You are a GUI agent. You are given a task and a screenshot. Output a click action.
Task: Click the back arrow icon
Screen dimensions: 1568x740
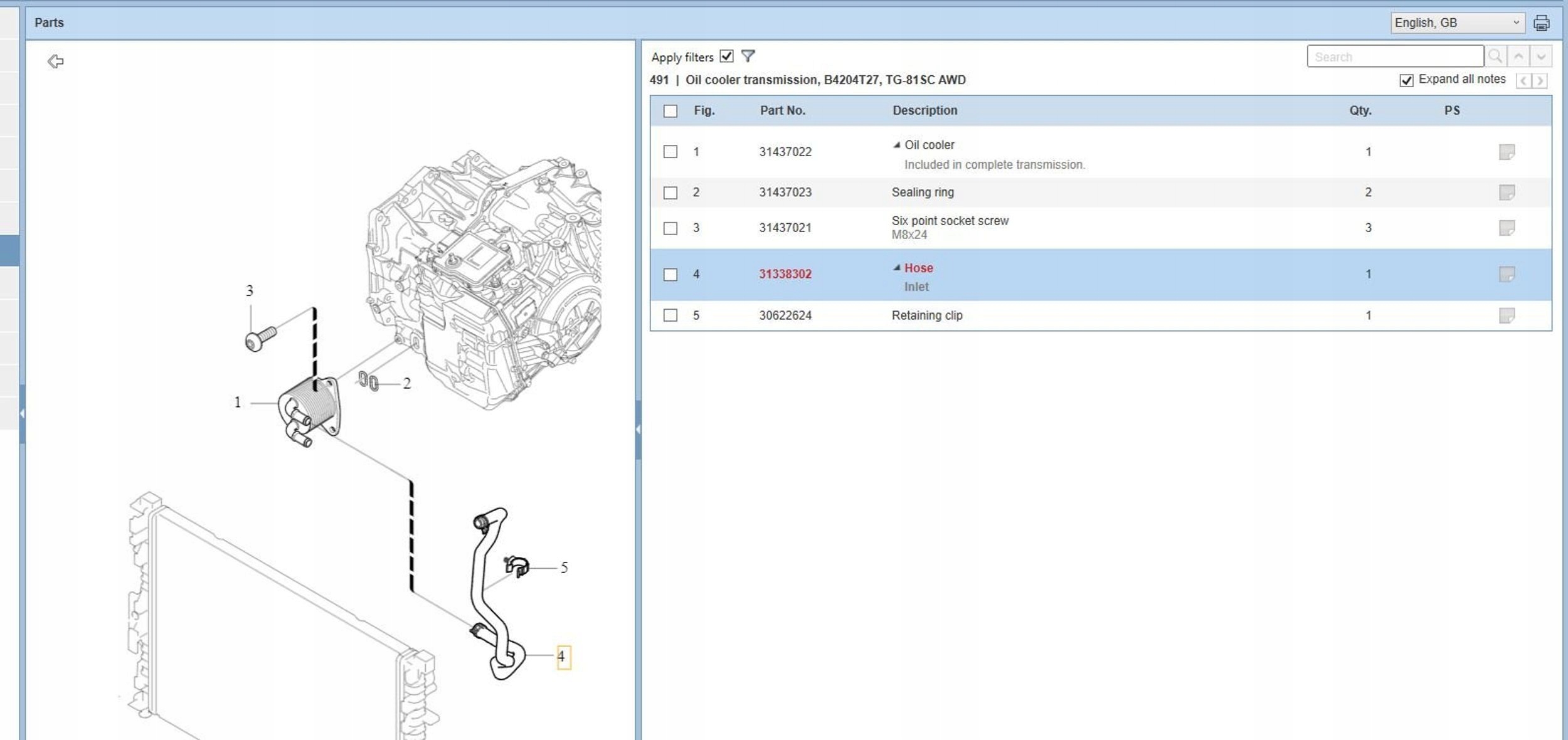pos(56,61)
